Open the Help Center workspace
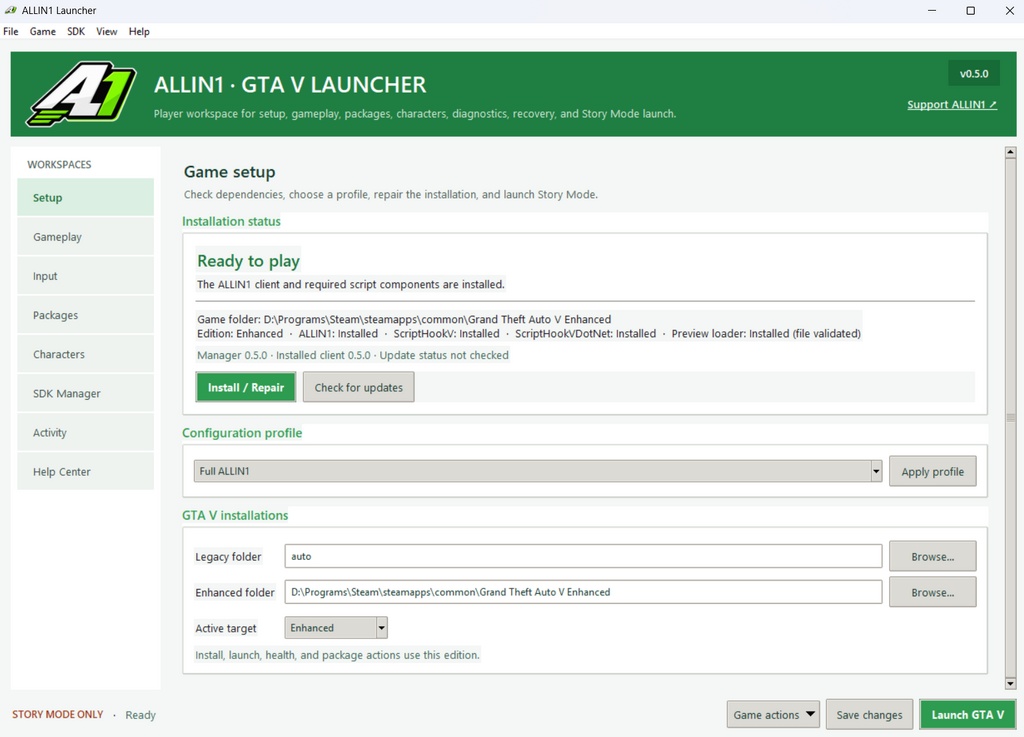This screenshot has height=737, width=1024. pos(86,471)
